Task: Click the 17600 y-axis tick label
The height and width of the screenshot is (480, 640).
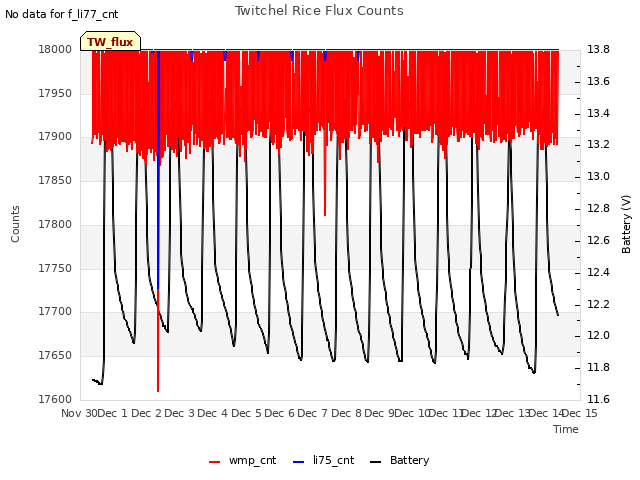Action: point(55,399)
